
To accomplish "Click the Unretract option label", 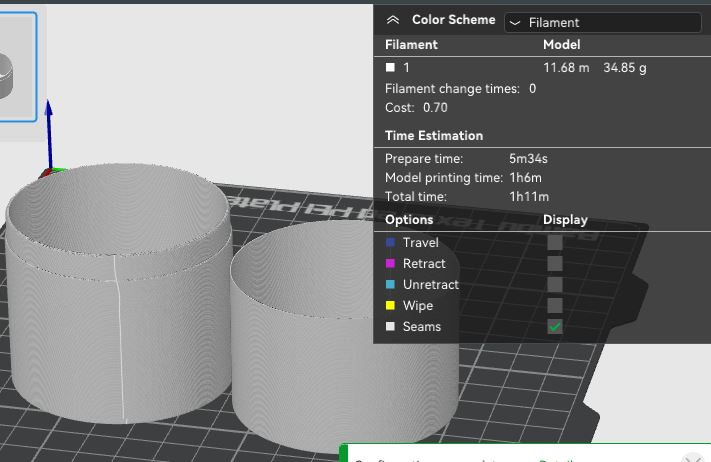I will click(x=431, y=284).
